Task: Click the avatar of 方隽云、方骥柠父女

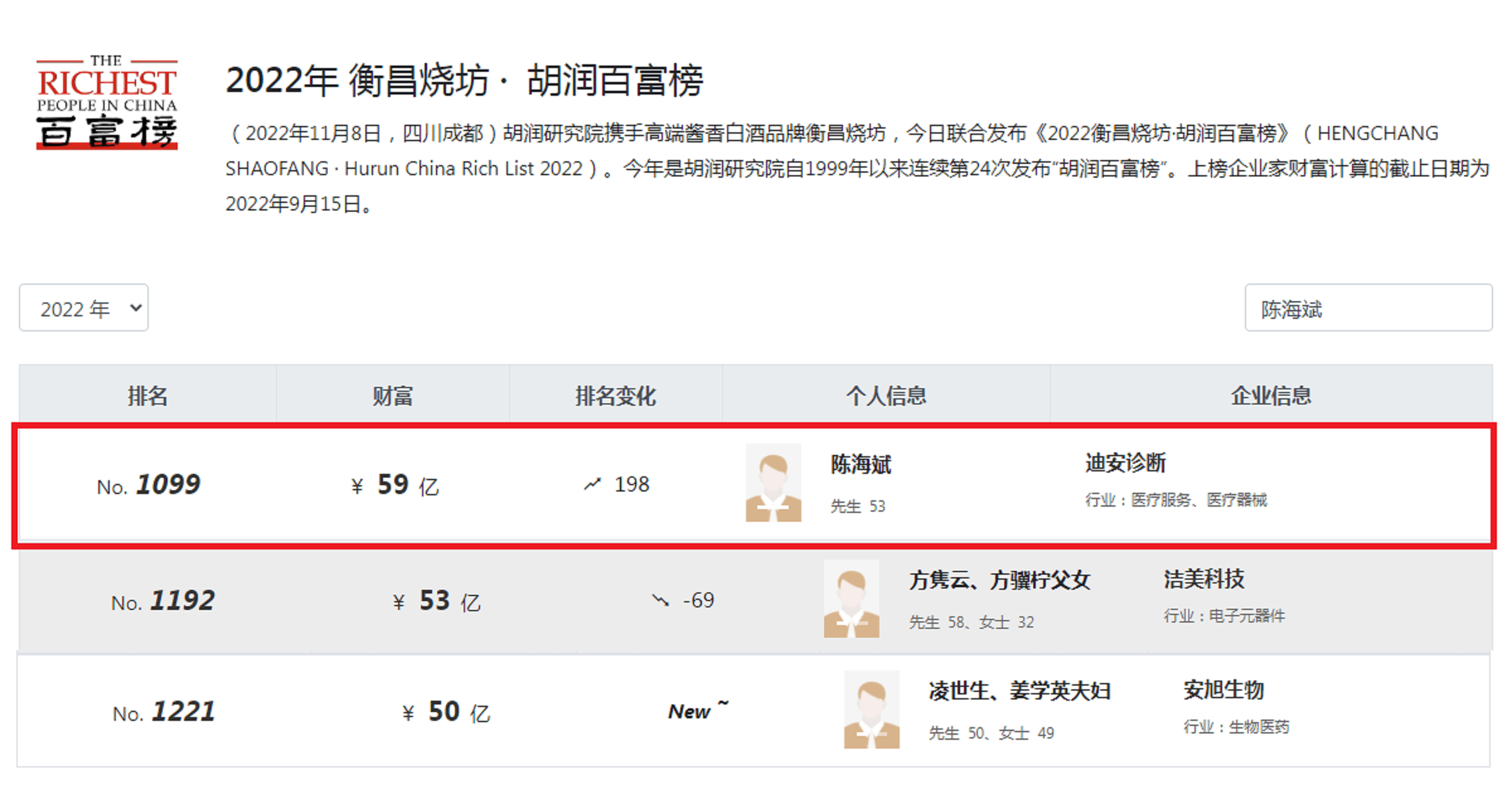Action: pos(851,599)
